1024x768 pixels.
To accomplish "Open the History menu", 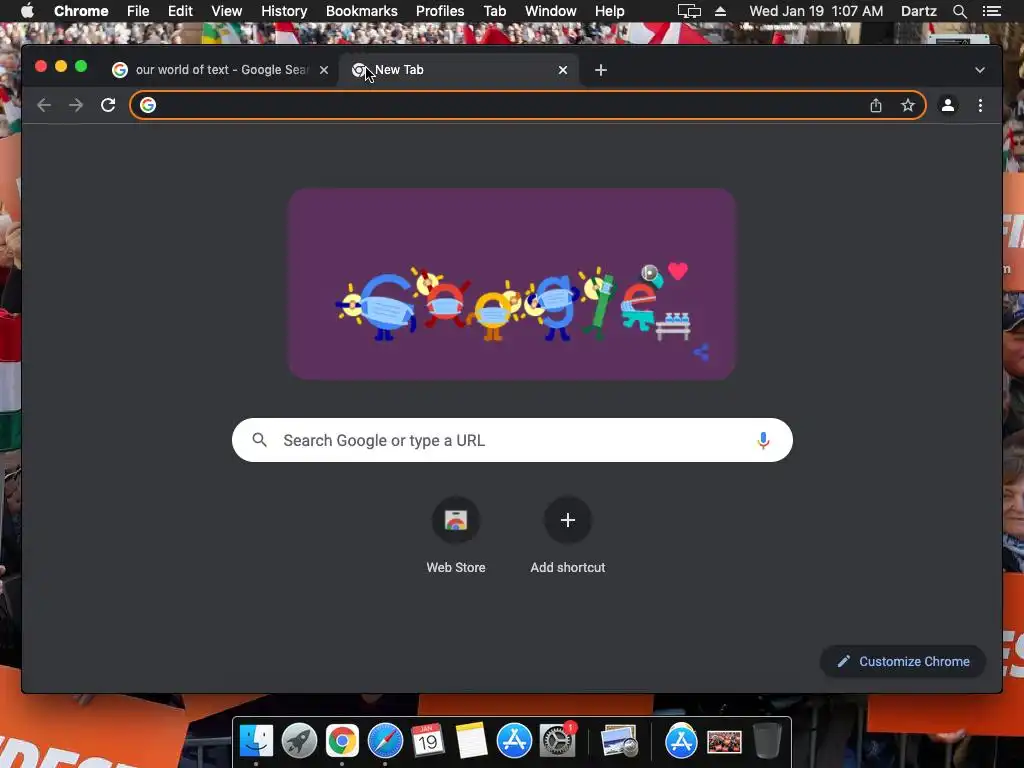I will tap(284, 11).
